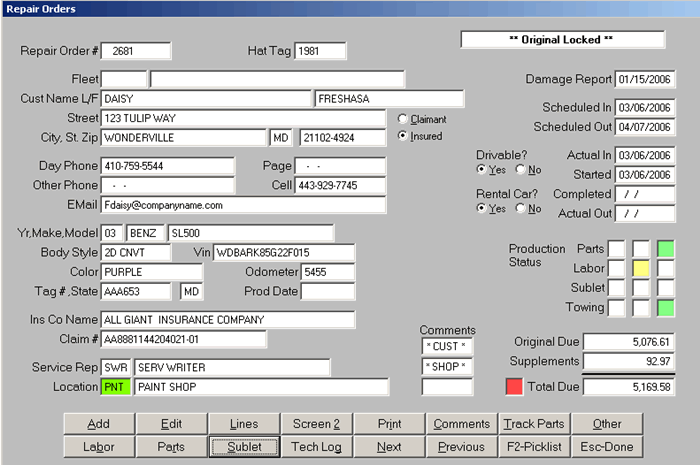
Task: Set Drivable to No
Action: [x=520, y=170]
